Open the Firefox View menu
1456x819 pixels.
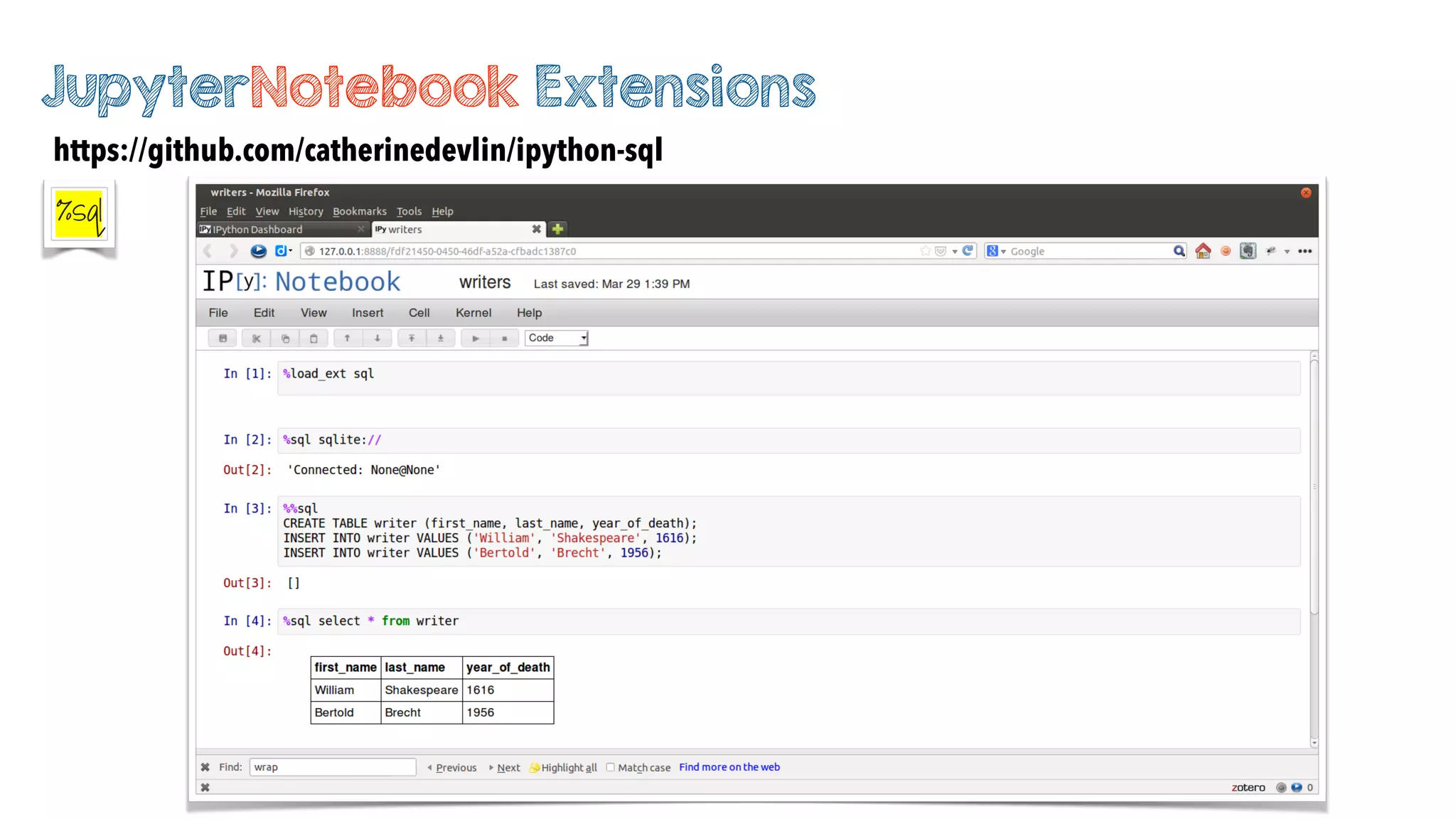(x=267, y=211)
